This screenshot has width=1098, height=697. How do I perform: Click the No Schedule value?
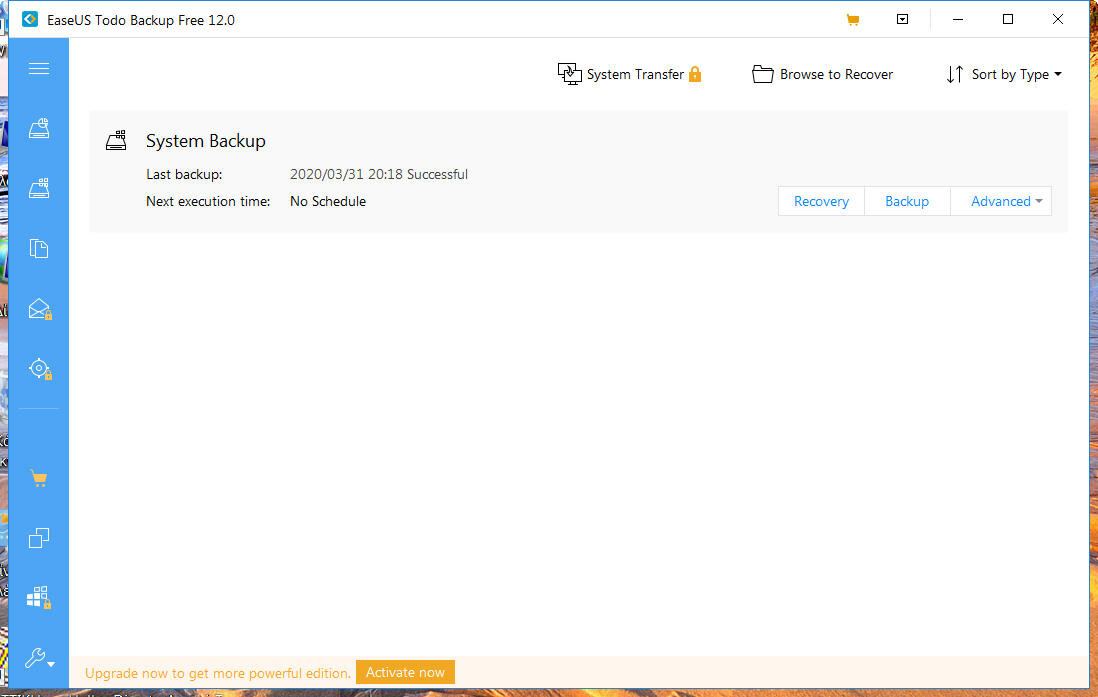pyautogui.click(x=328, y=201)
